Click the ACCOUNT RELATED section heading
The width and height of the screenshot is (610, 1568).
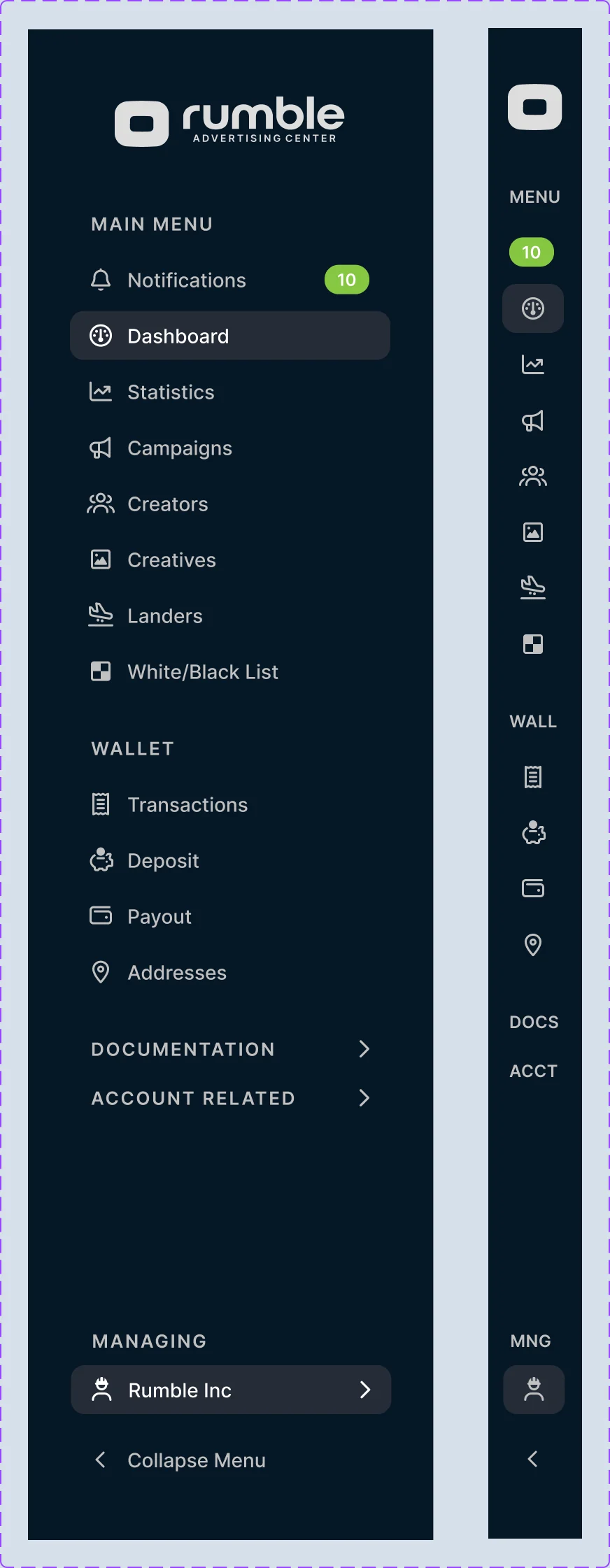193,1098
